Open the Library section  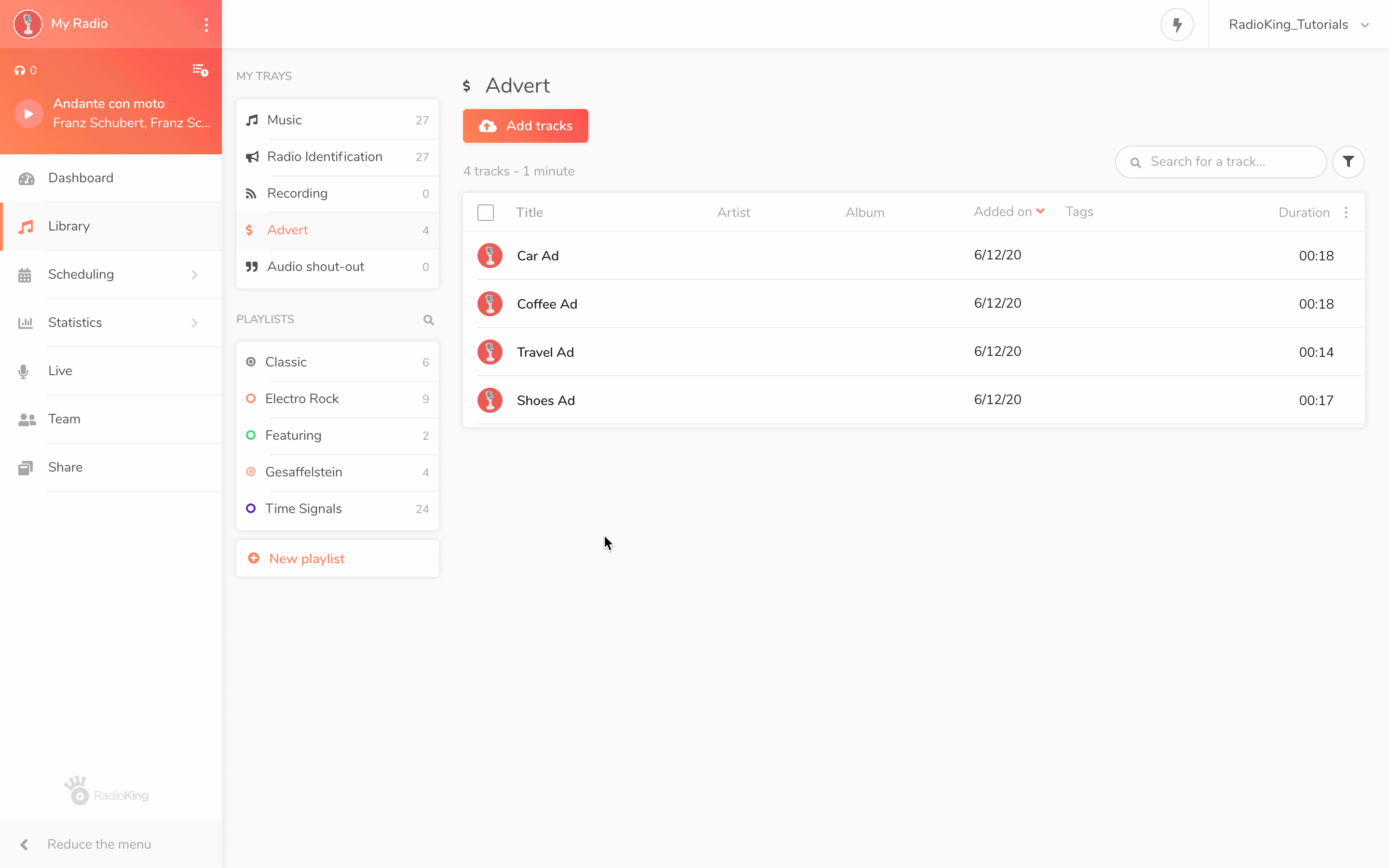pyautogui.click(x=111, y=226)
